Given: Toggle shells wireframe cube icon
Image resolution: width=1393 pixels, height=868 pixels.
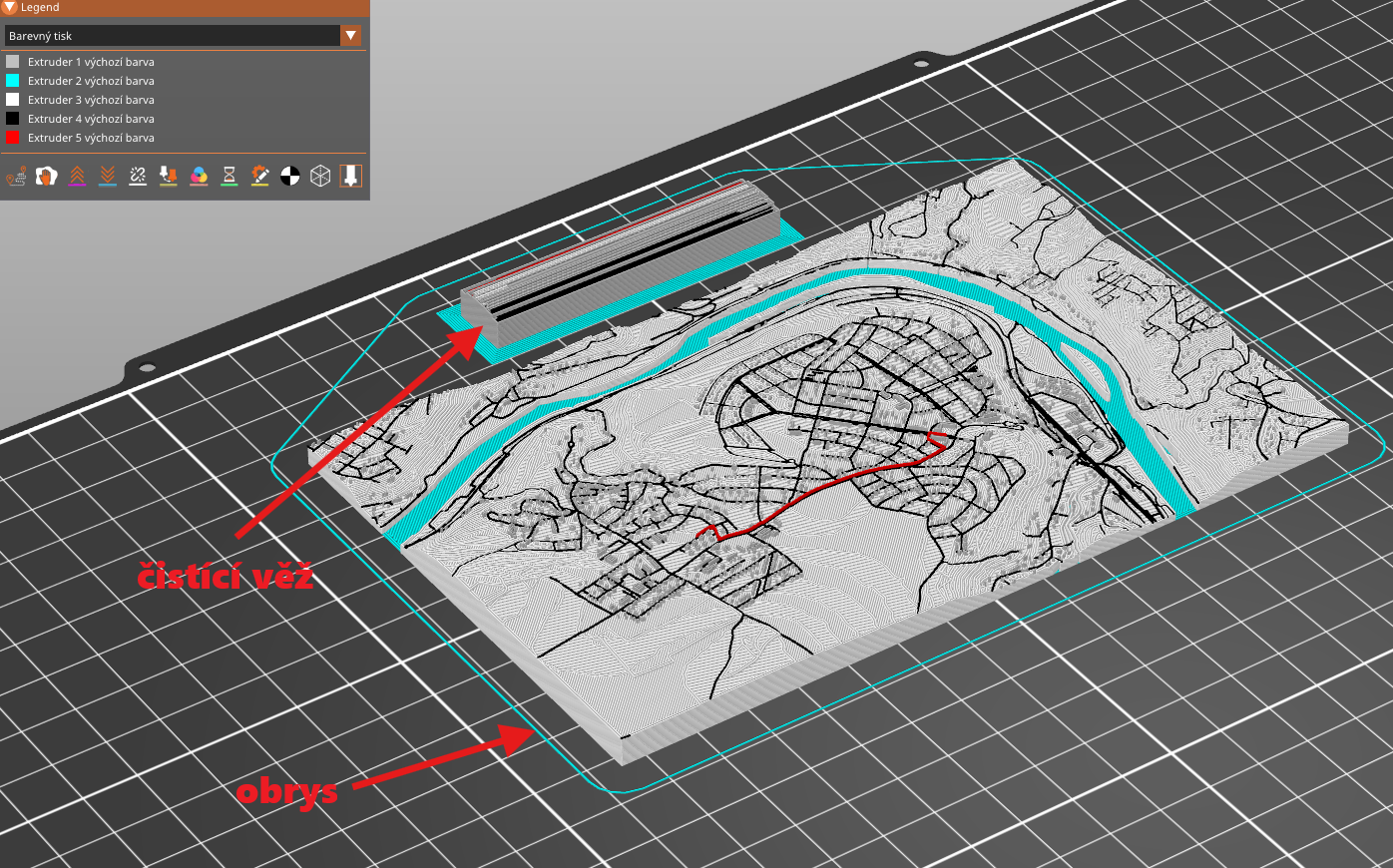Looking at the screenshot, I should click(320, 177).
